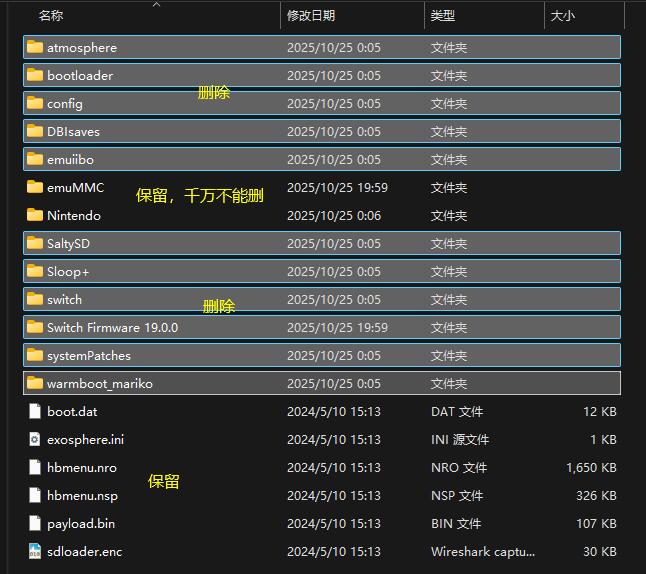Select the hbmenu.nro file icon
The height and width of the screenshot is (574, 646).
pos(35,467)
